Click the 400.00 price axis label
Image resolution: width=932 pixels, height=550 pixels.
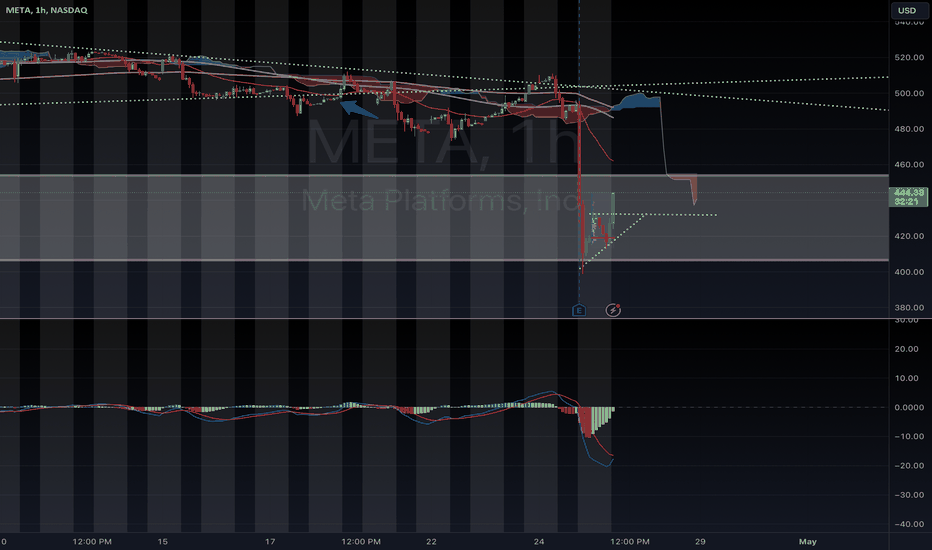909,272
